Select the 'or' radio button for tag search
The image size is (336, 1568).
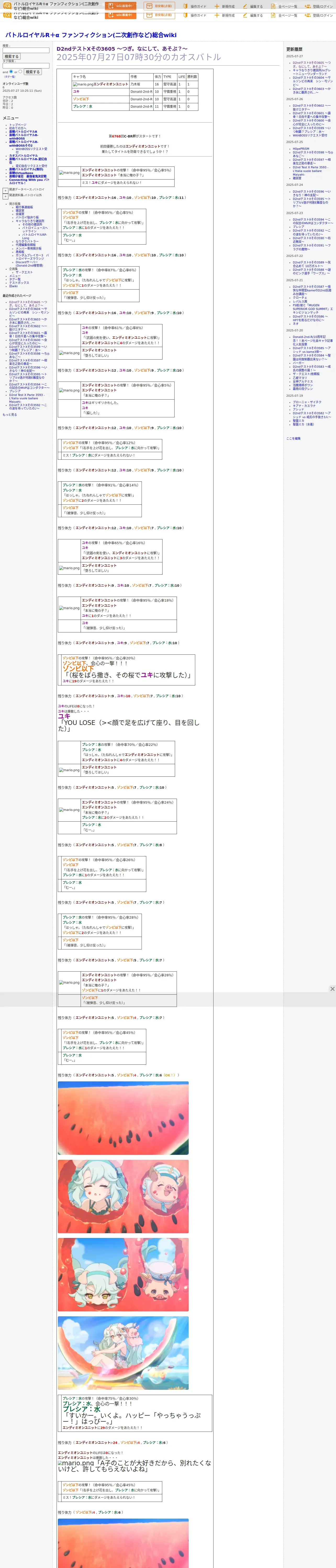[x=20, y=71]
